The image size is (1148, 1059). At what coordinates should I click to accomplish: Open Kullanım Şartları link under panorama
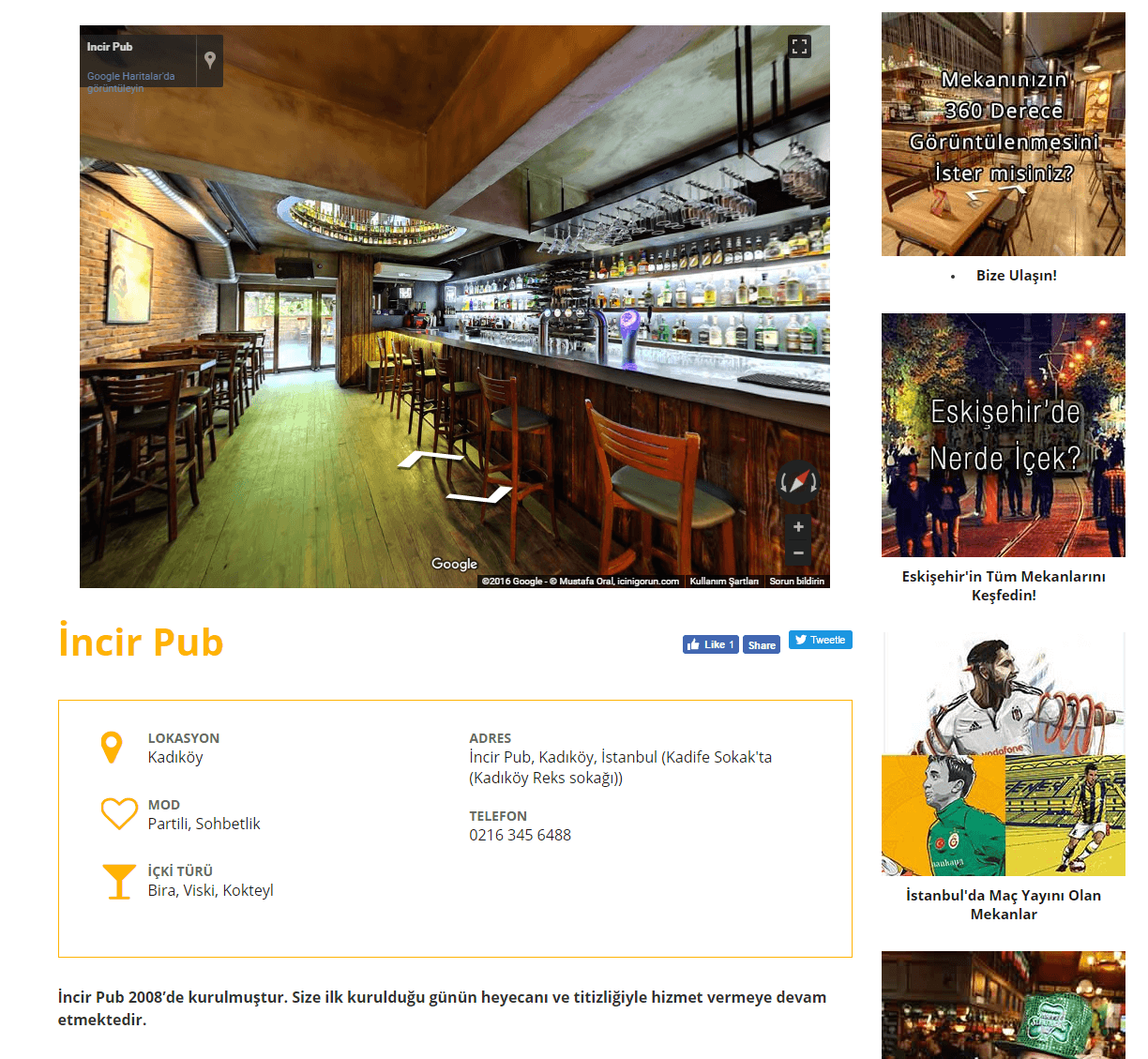point(724,582)
